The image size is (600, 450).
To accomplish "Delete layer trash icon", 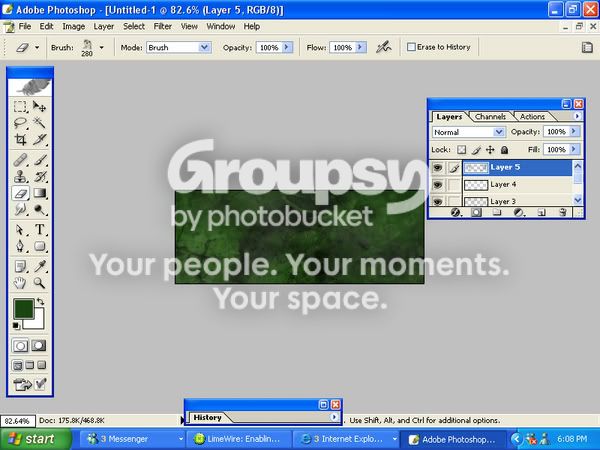I will click(562, 212).
